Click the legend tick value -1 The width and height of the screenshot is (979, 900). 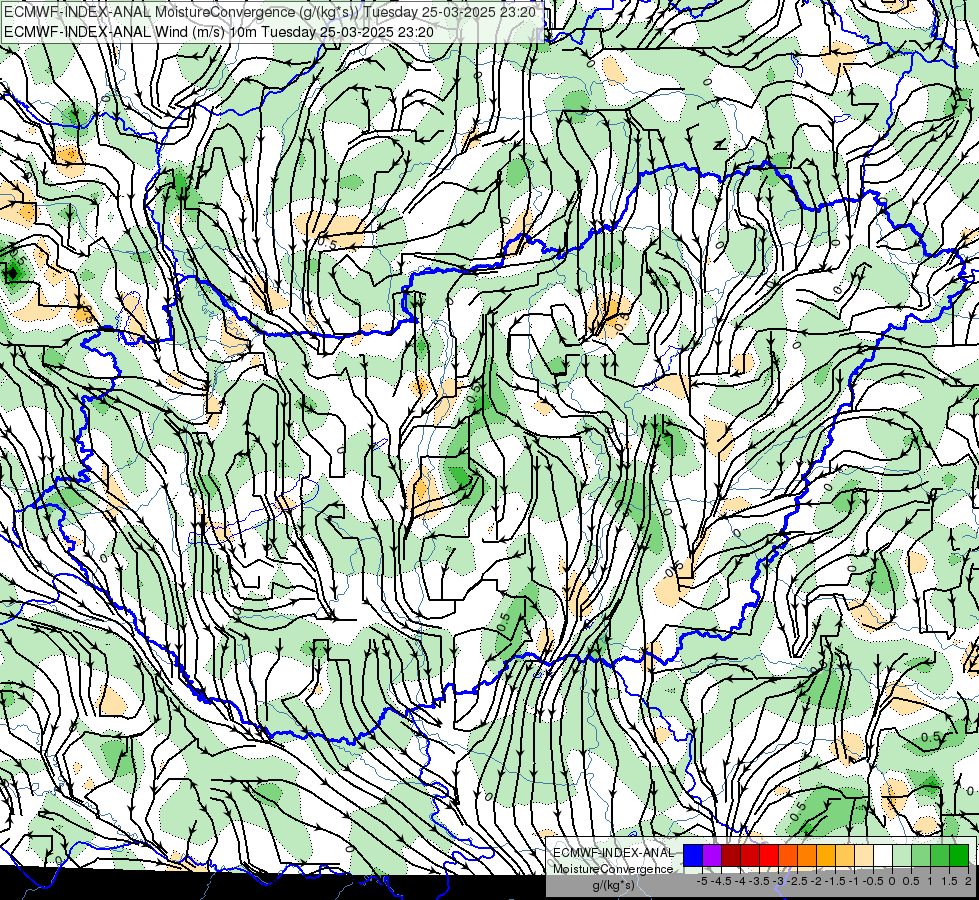[x=854, y=881]
